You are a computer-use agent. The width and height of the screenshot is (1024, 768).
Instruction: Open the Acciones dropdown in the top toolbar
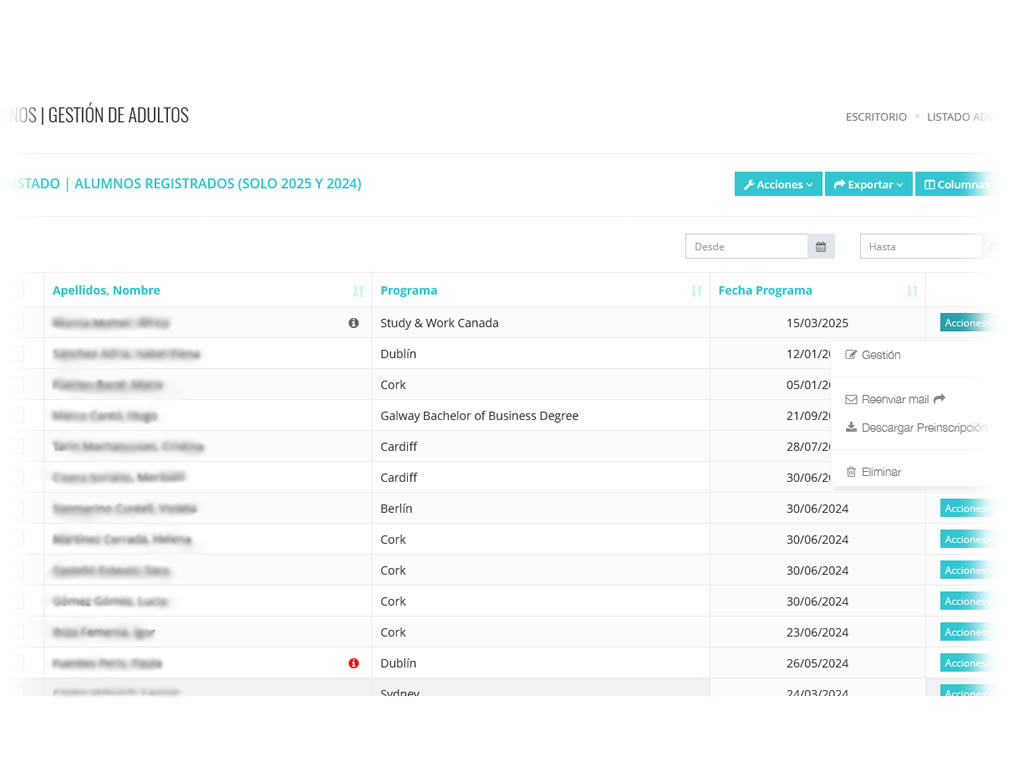tap(778, 185)
